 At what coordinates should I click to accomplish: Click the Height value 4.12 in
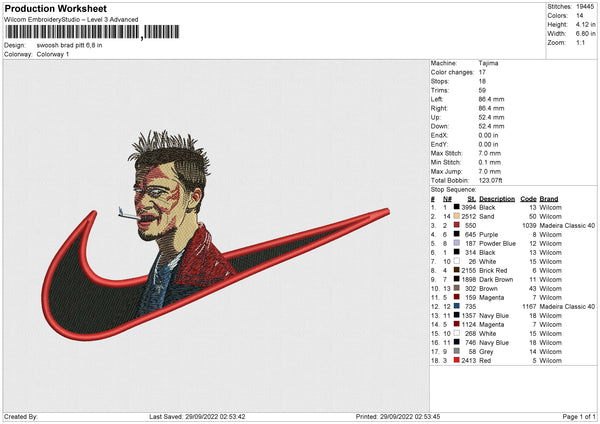(x=586, y=24)
